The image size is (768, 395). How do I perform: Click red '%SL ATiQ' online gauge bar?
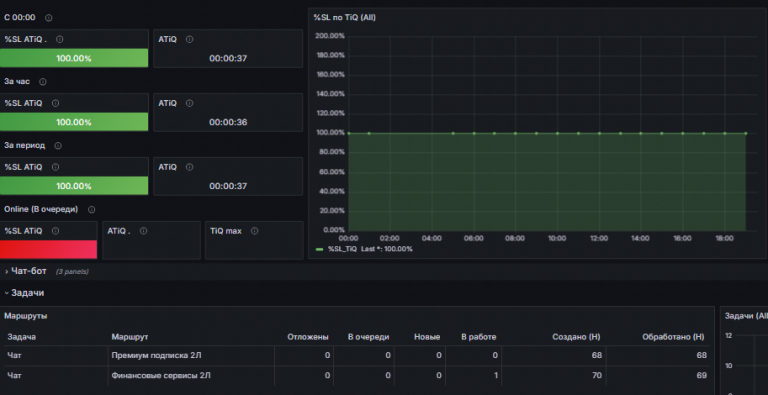pos(48,249)
